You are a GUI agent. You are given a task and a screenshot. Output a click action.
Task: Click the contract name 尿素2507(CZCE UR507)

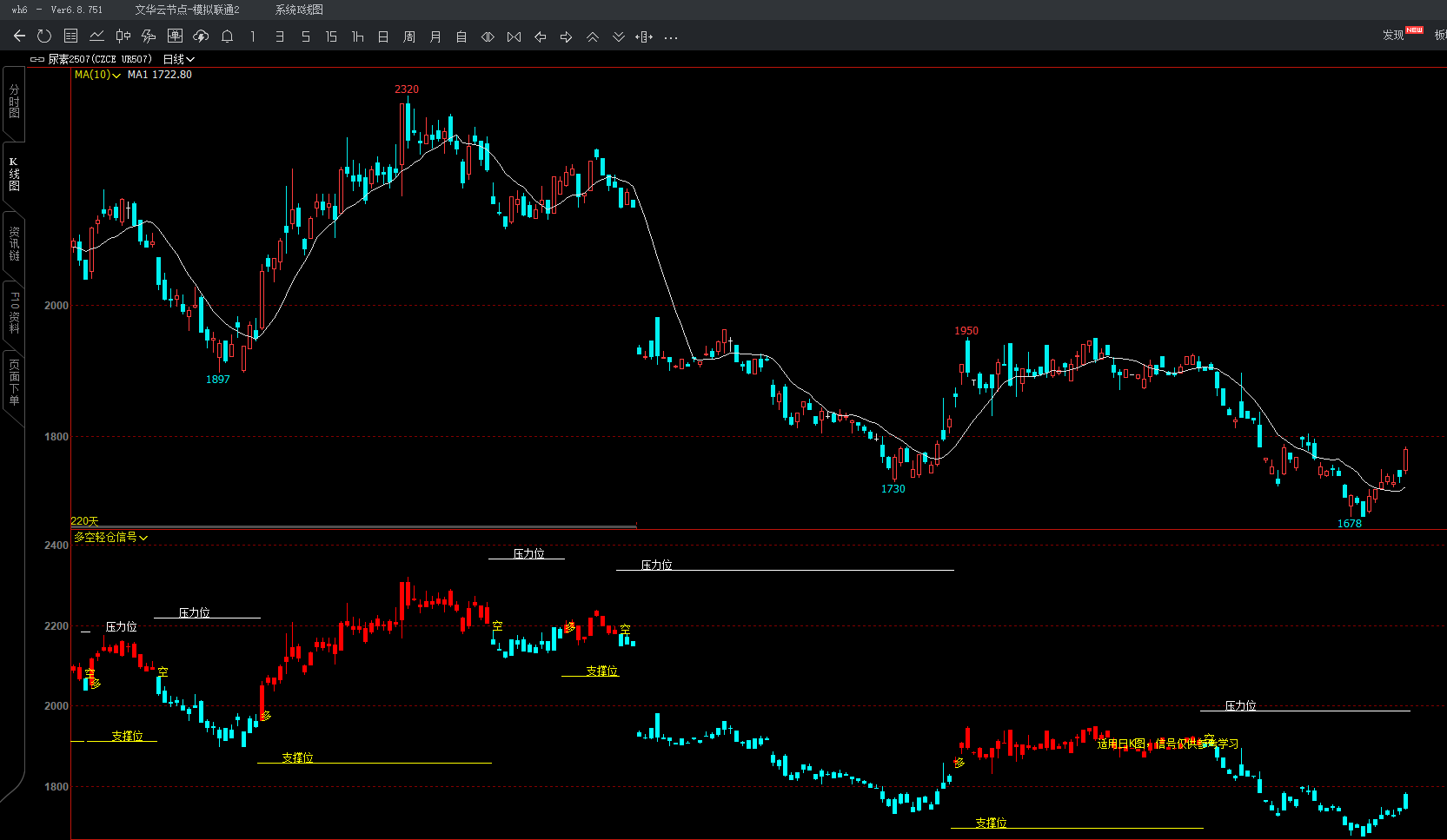100,59
